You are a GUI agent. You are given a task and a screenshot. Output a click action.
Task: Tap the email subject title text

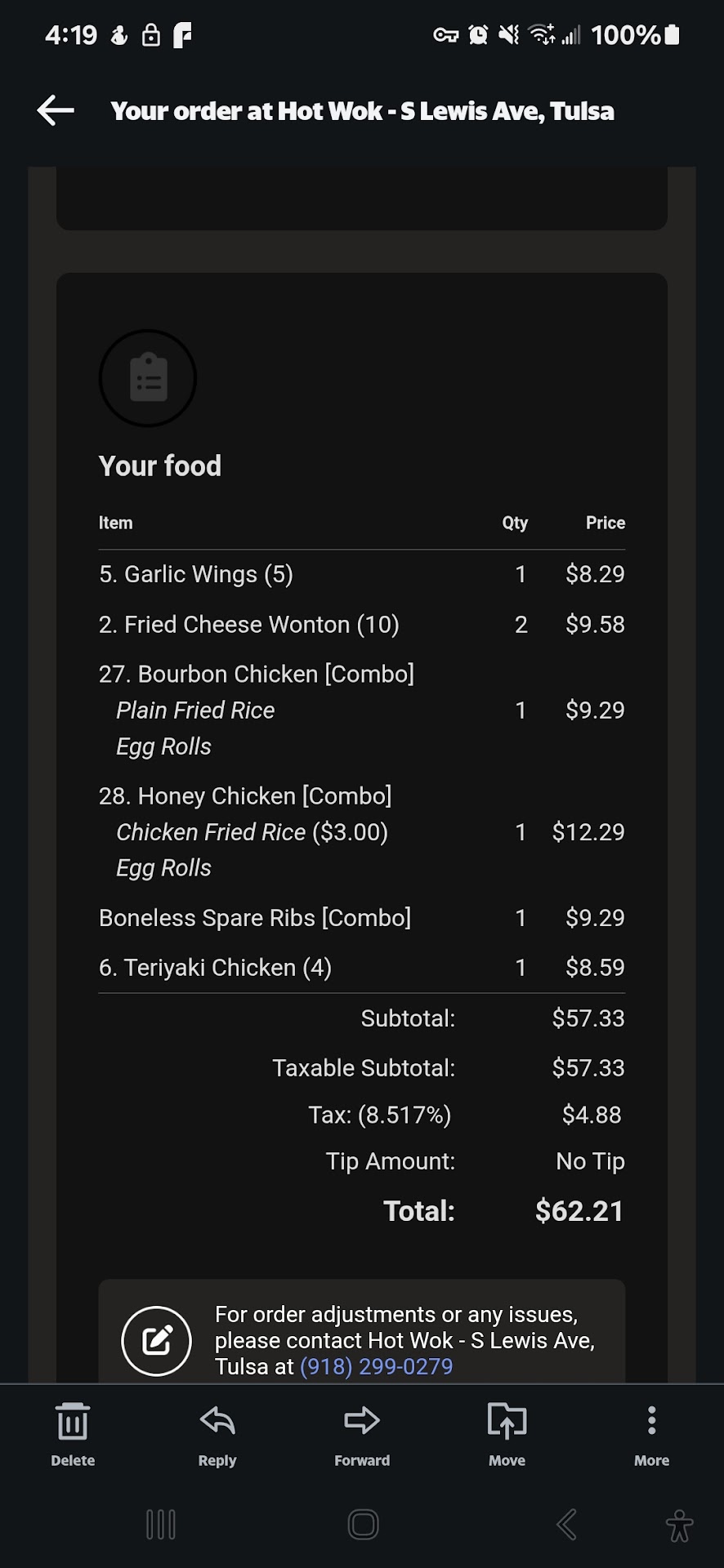coord(362,111)
